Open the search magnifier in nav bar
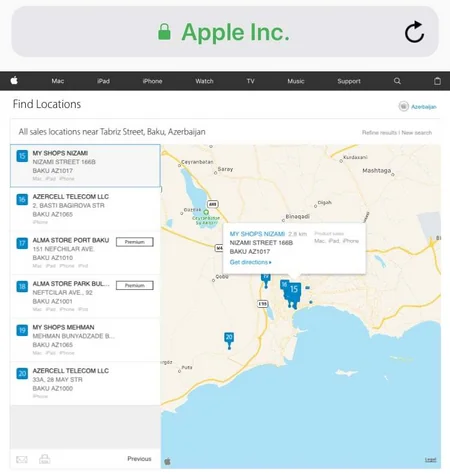Screen dimensions: 450x474 (397, 81)
